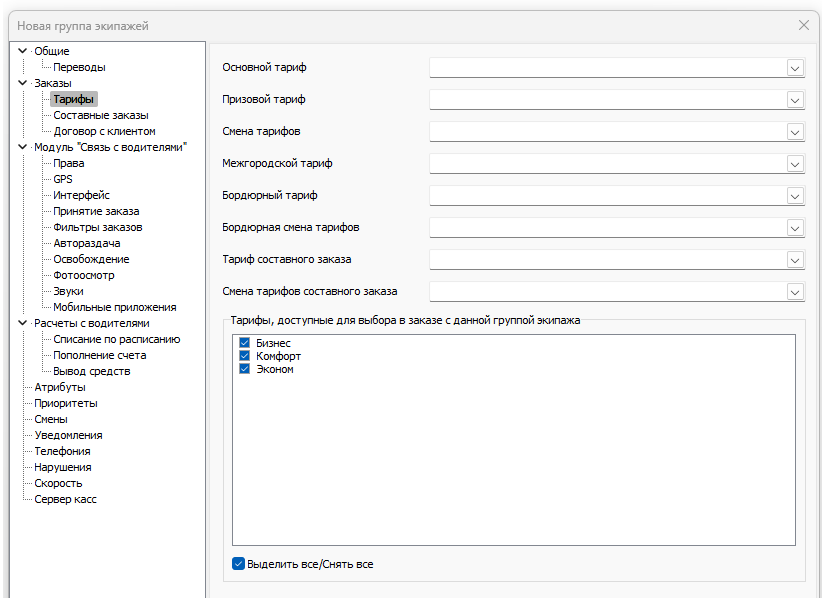
Task: Collapse the Расчеты с водителями node
Action: pos(22,323)
